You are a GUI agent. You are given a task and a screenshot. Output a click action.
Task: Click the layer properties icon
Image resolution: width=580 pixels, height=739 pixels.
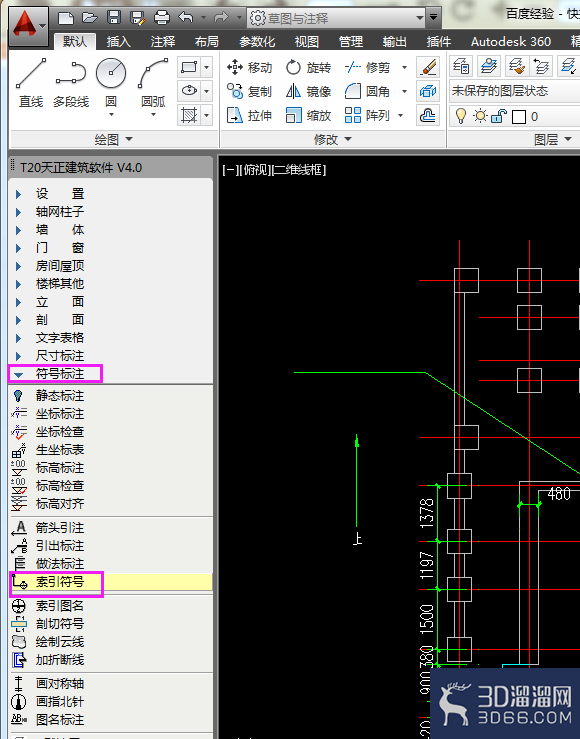tap(461, 66)
